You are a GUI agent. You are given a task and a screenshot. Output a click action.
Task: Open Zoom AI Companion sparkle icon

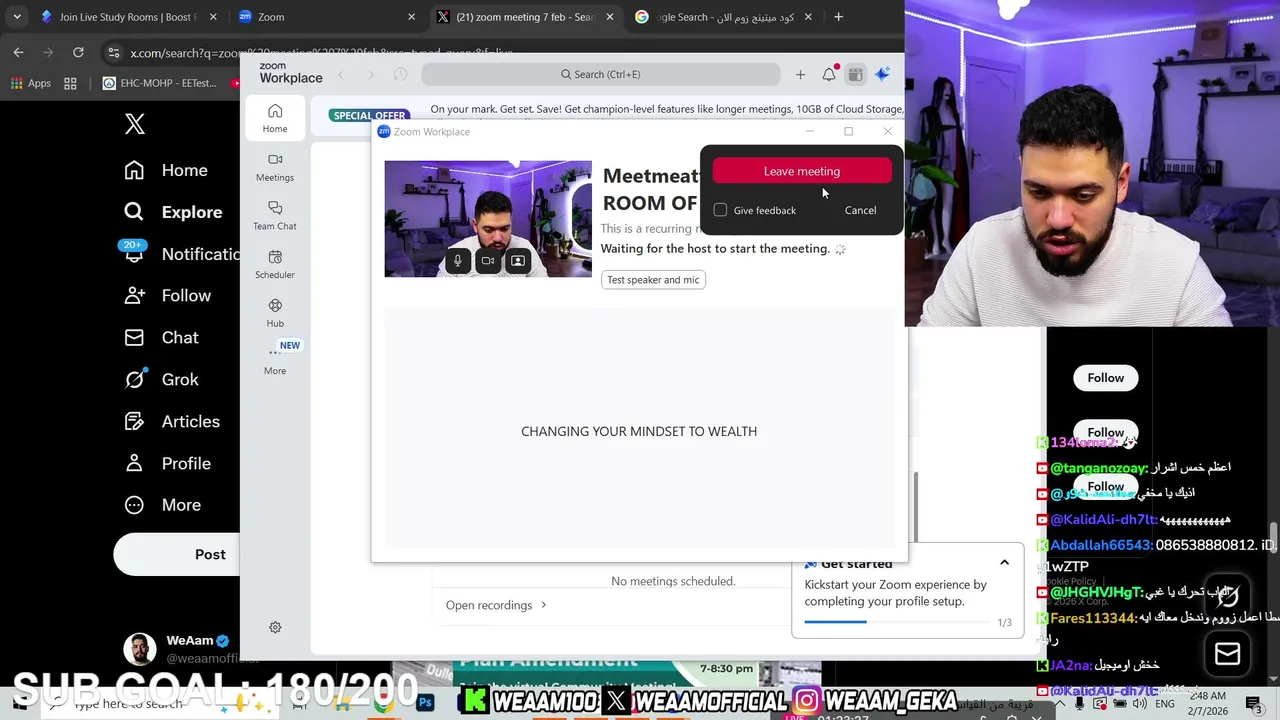click(882, 74)
